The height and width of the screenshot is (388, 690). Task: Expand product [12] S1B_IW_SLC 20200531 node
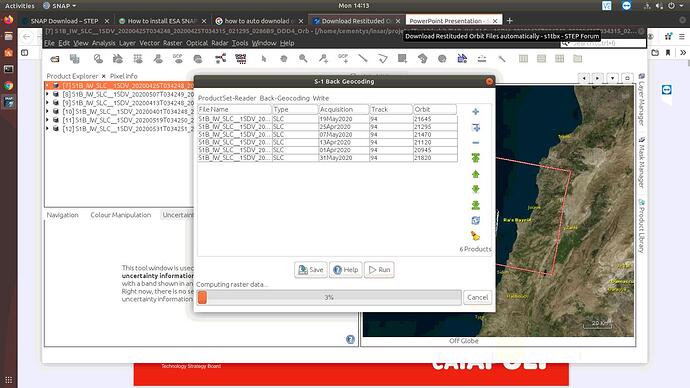click(x=48, y=128)
